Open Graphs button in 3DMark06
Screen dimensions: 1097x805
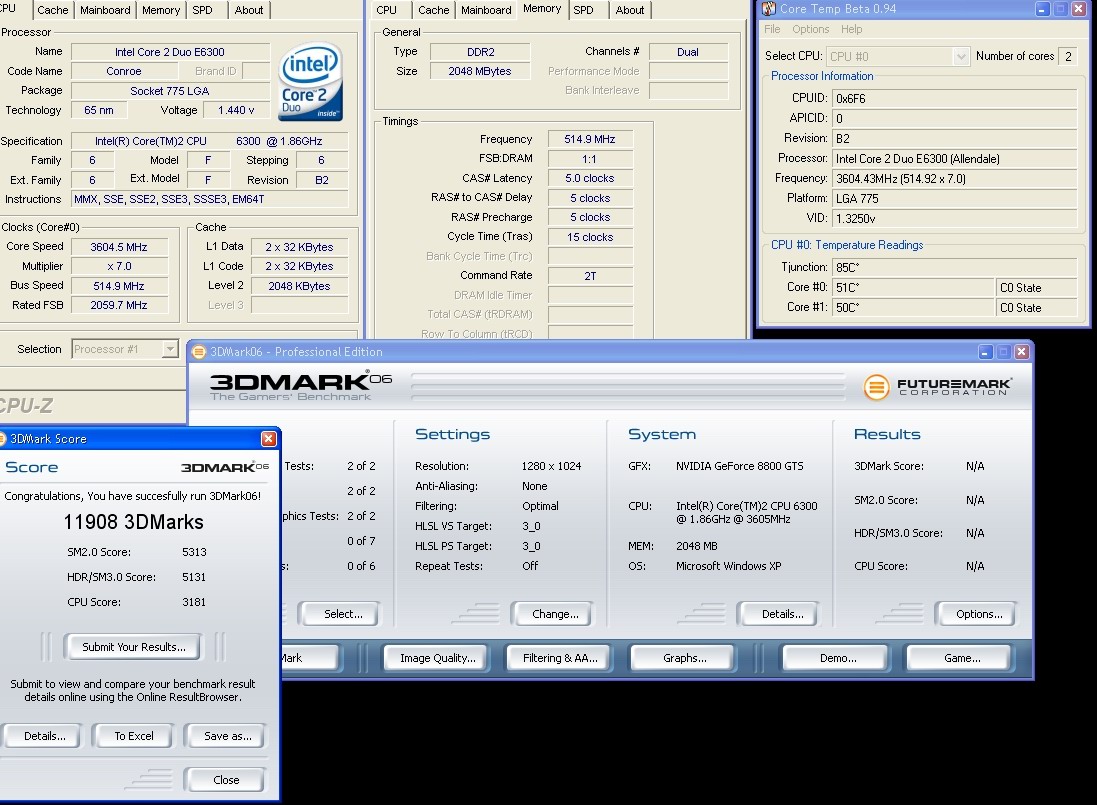click(x=684, y=658)
